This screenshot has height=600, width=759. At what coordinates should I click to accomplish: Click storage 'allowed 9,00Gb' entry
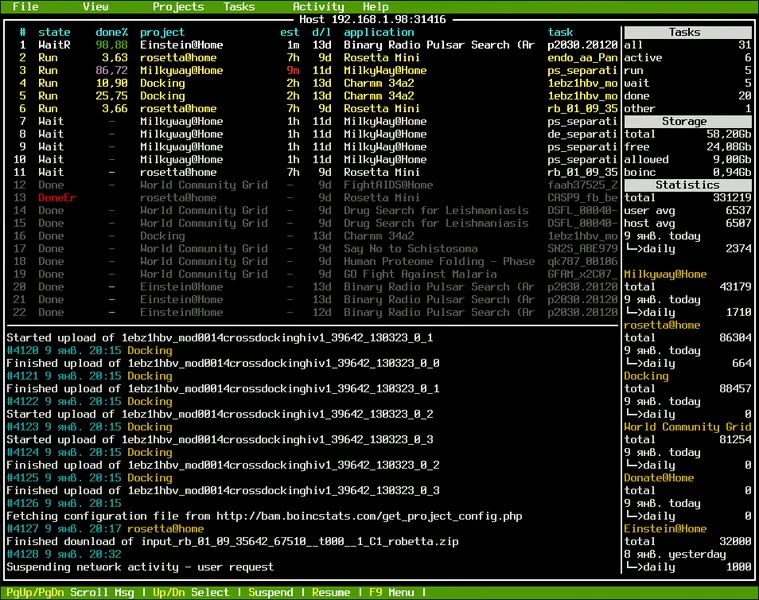(687, 159)
